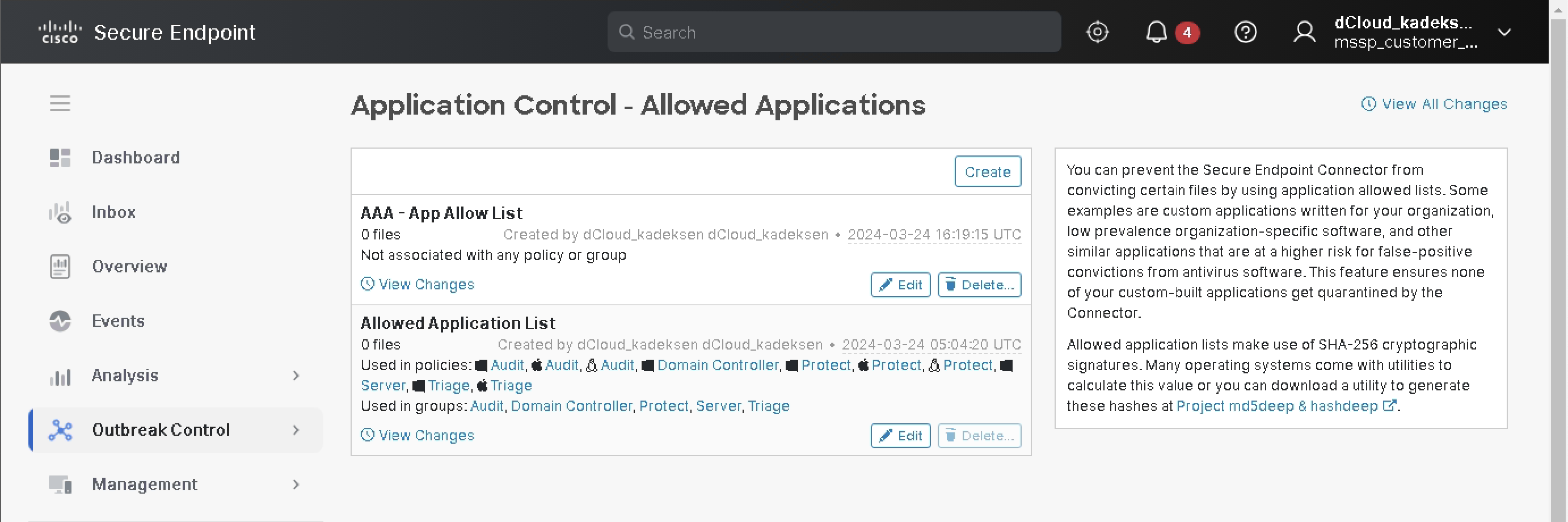Screen dimensions: 1568x522
Task: Click the notifications bell icon
Action: [1156, 32]
